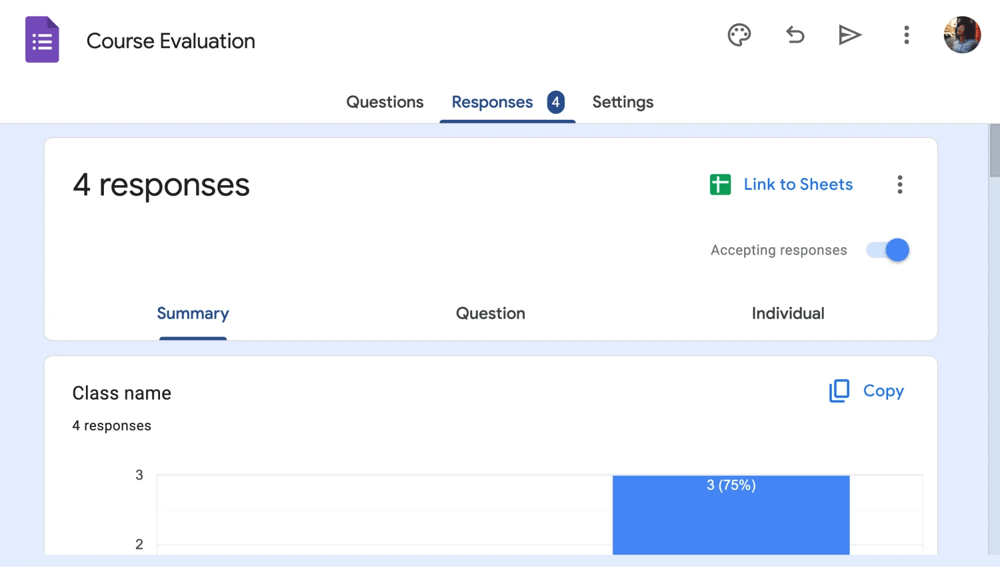Open the three-dot menu in top header

pyautogui.click(x=906, y=35)
